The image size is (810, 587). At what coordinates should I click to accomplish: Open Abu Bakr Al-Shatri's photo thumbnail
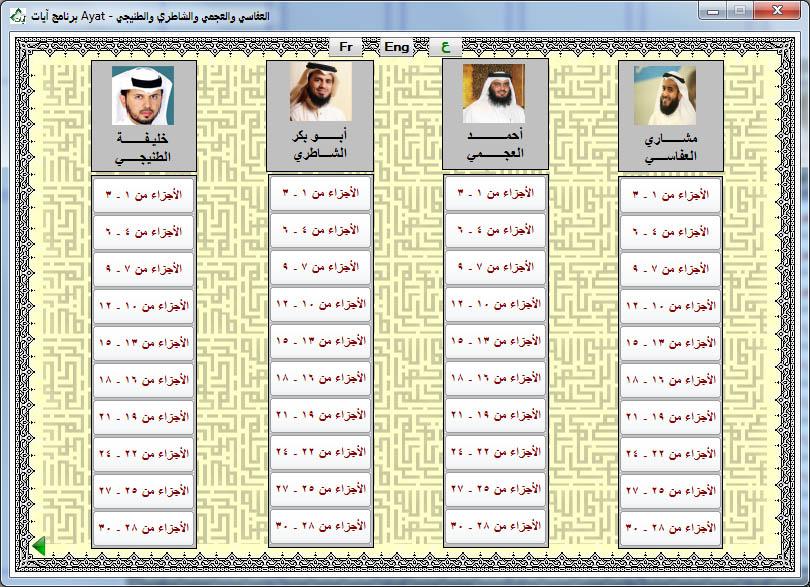pos(320,94)
